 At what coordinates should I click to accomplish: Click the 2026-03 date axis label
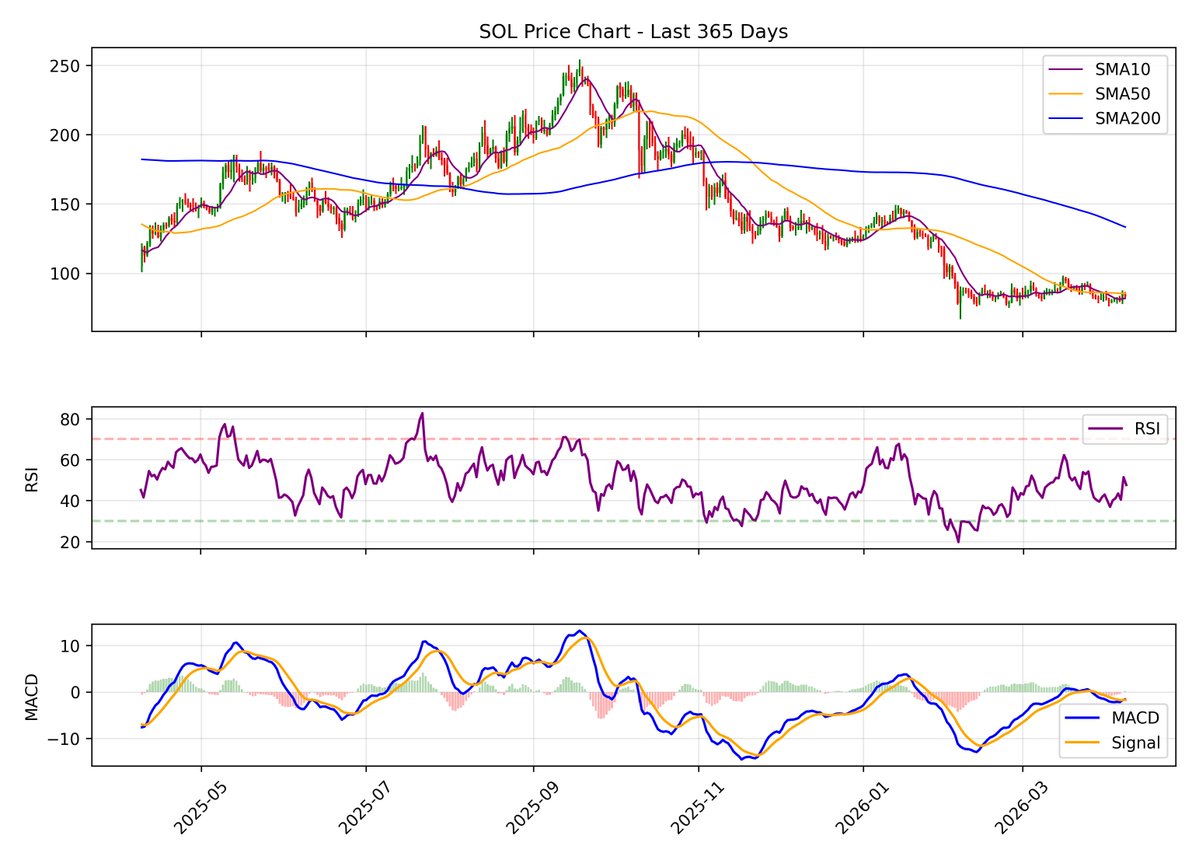point(1022,806)
